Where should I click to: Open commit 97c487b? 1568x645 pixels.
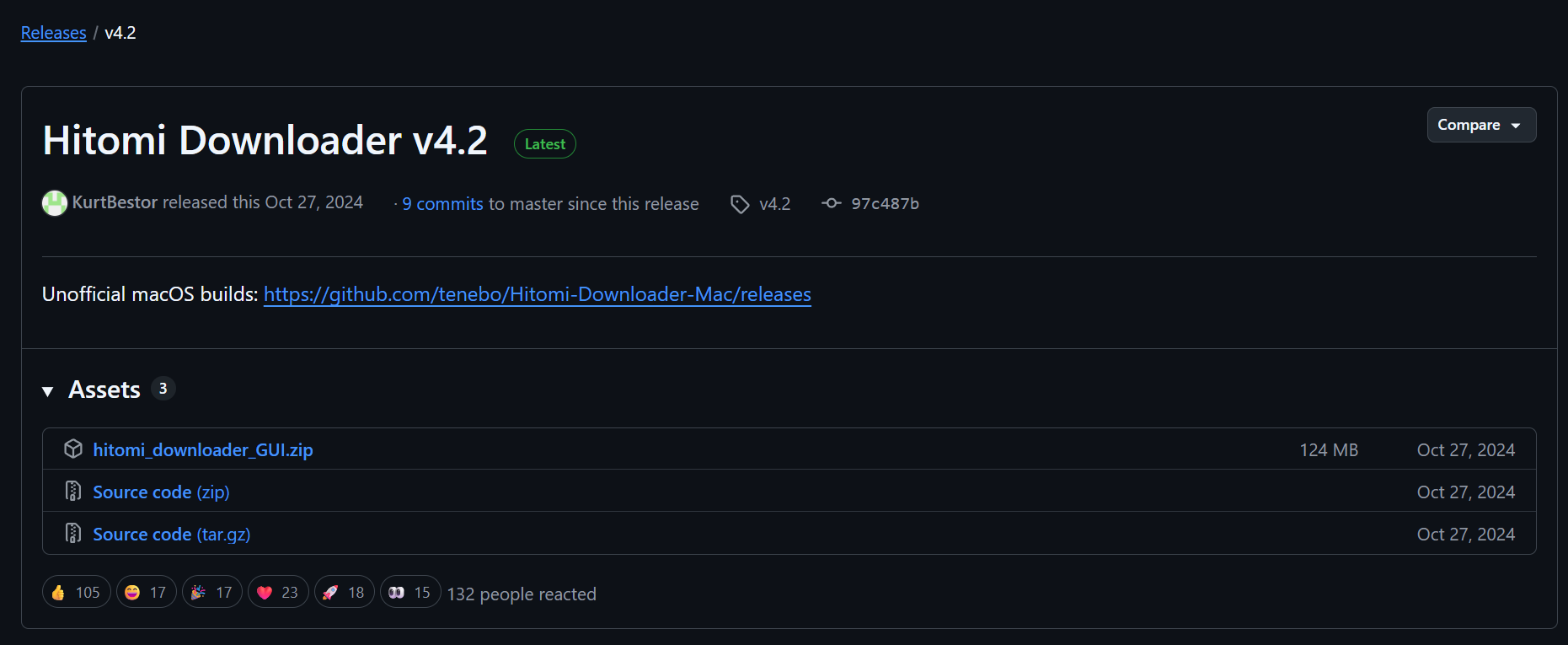tap(885, 204)
